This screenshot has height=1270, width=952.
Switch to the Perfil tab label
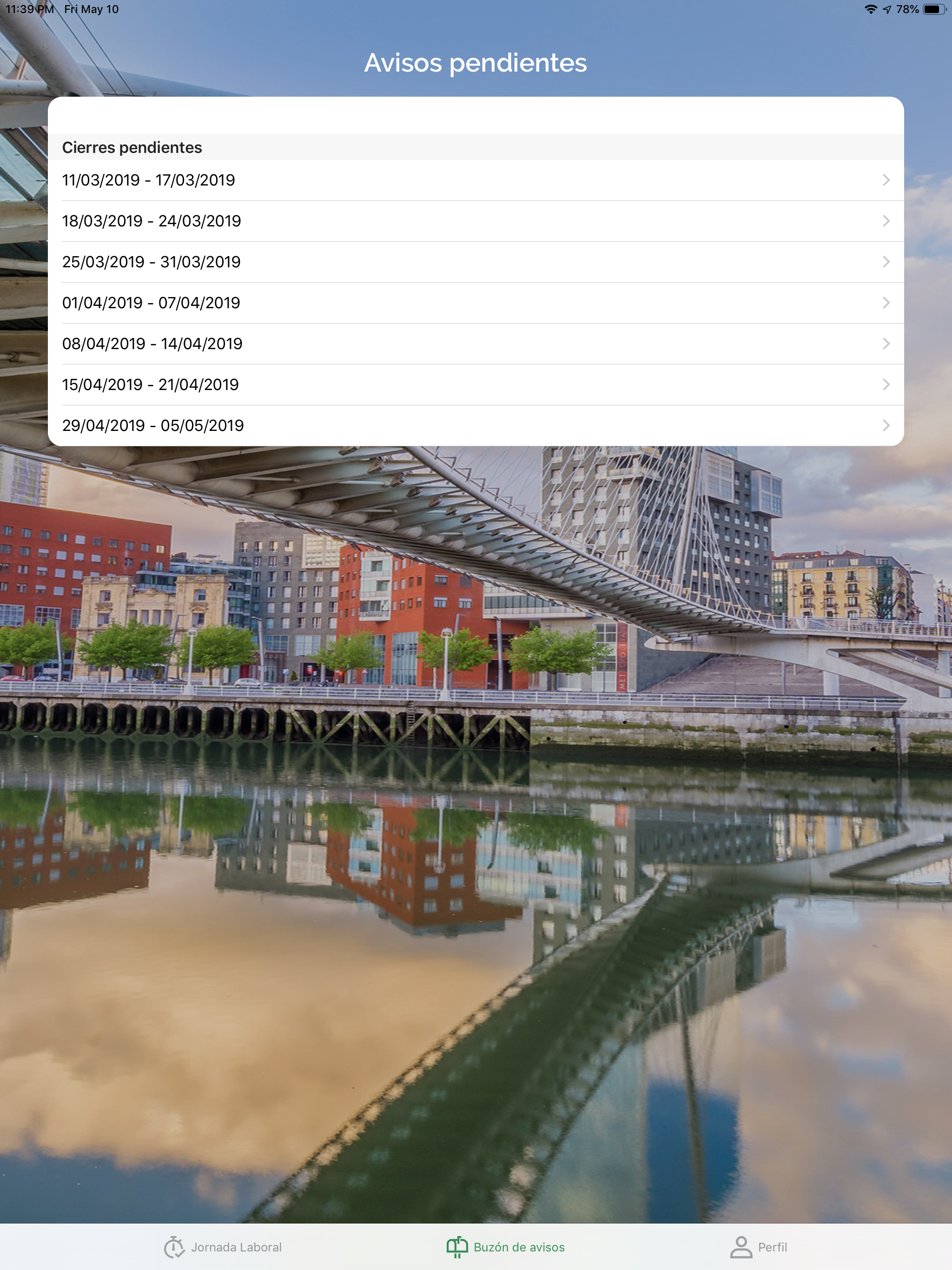click(772, 1247)
